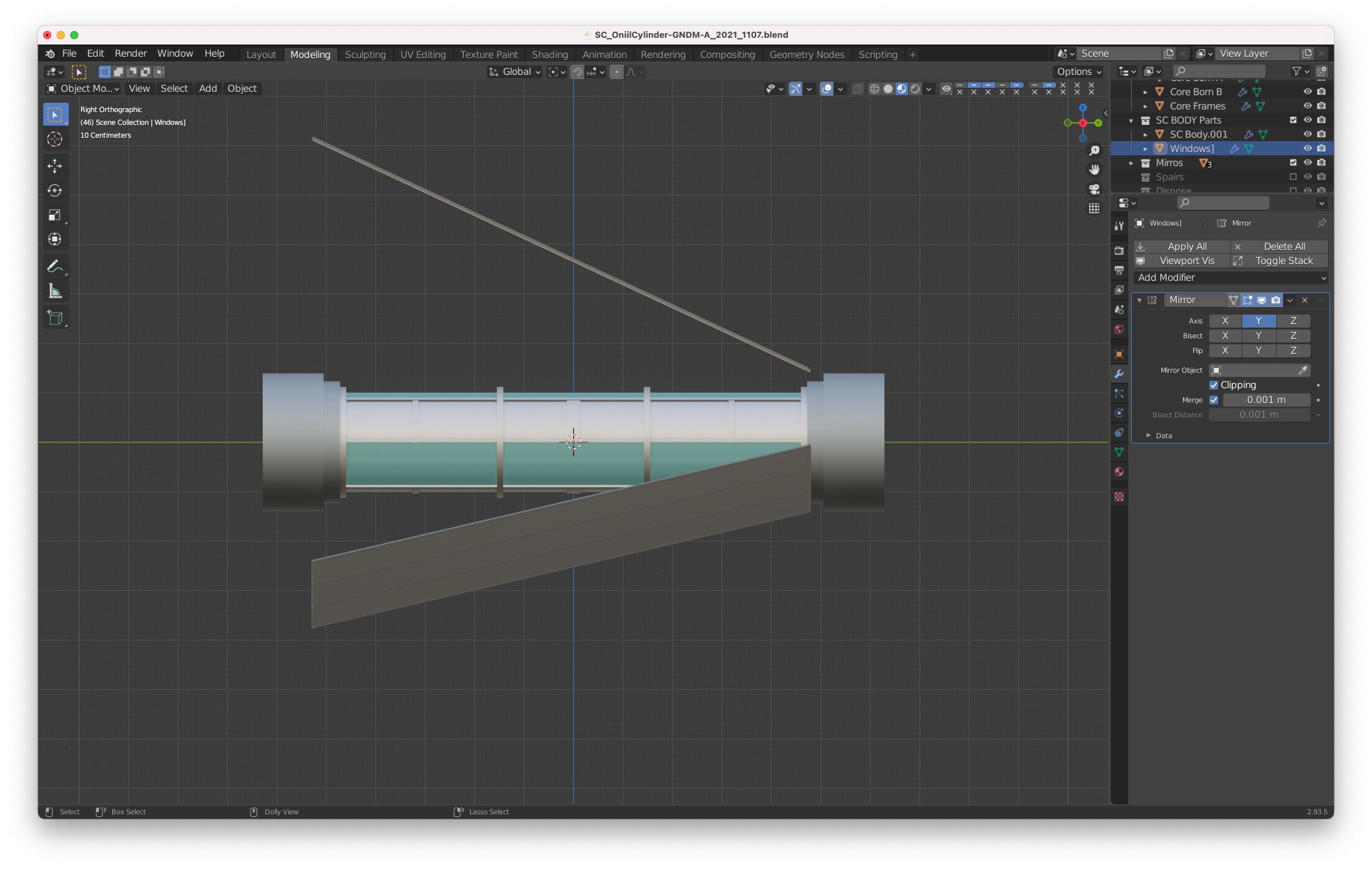
Task: Click the pan view hand icon
Action: (x=1094, y=169)
